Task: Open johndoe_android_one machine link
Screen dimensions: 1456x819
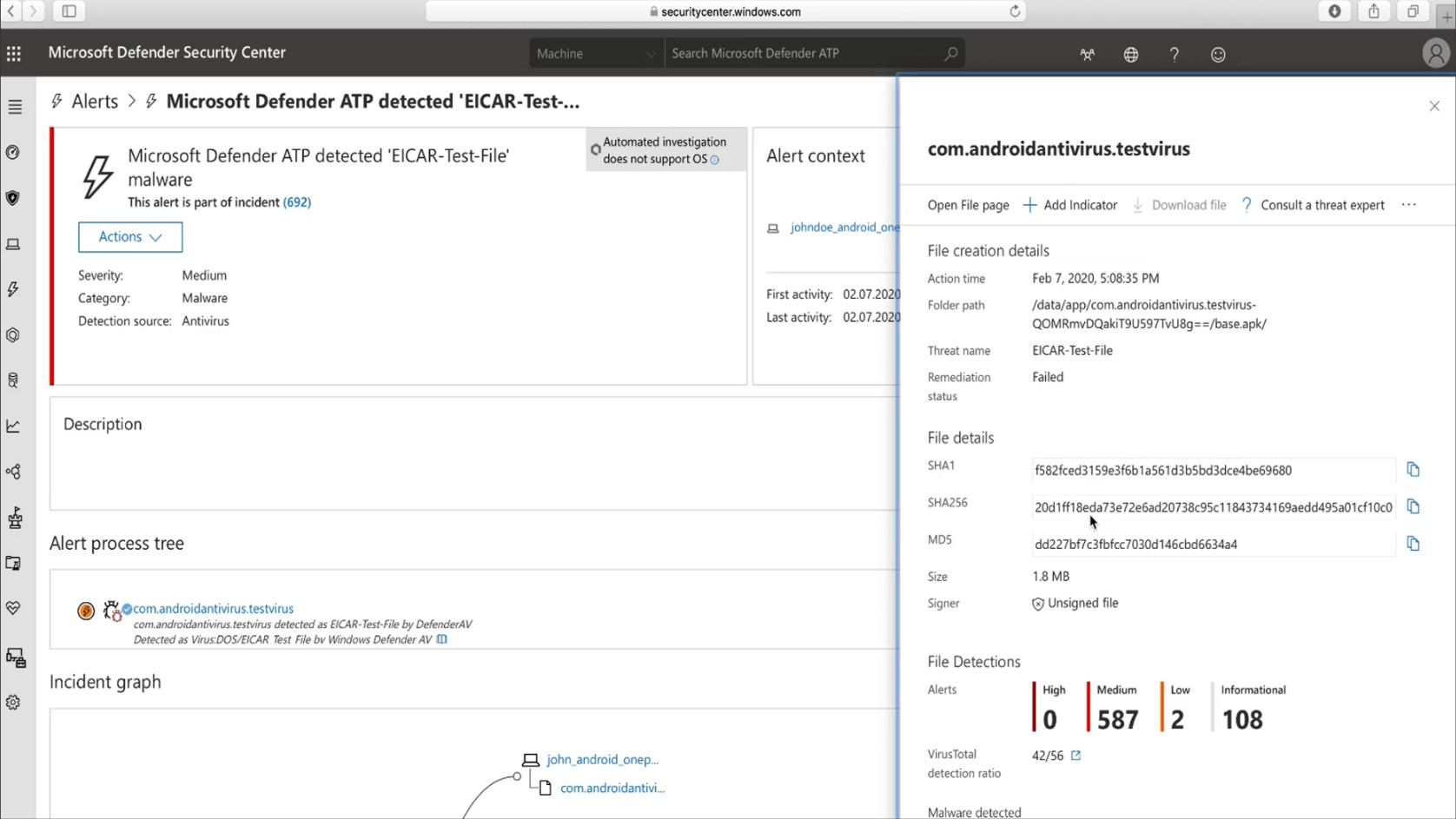Action: pyautogui.click(x=844, y=228)
